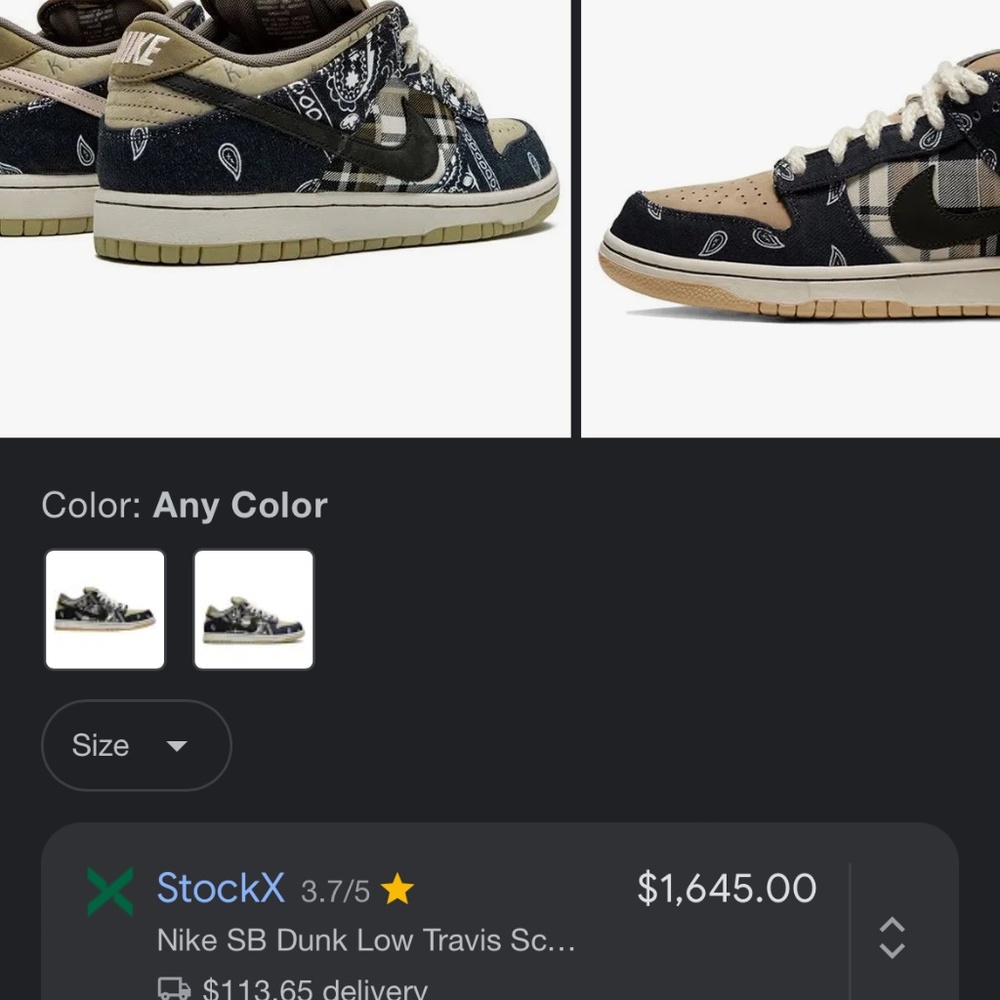
Task: Click the downward chevron next to the price
Action: [893, 950]
